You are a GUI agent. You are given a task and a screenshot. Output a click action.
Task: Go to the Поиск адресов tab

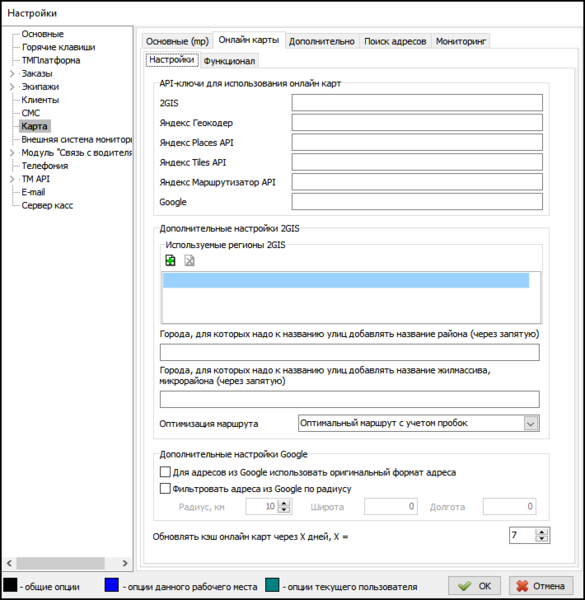(x=395, y=41)
